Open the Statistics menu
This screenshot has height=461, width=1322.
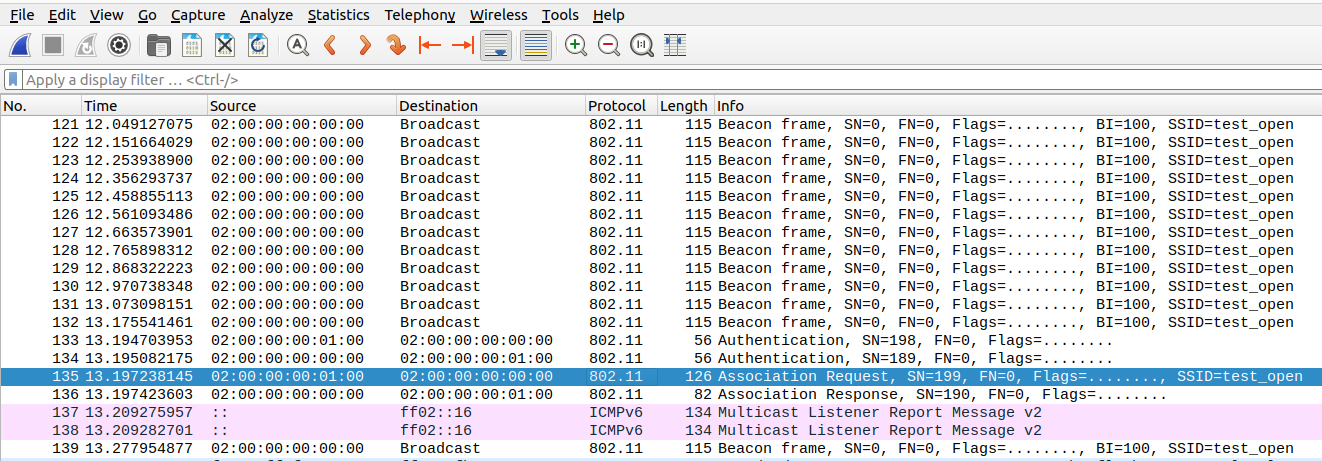[x=338, y=15]
